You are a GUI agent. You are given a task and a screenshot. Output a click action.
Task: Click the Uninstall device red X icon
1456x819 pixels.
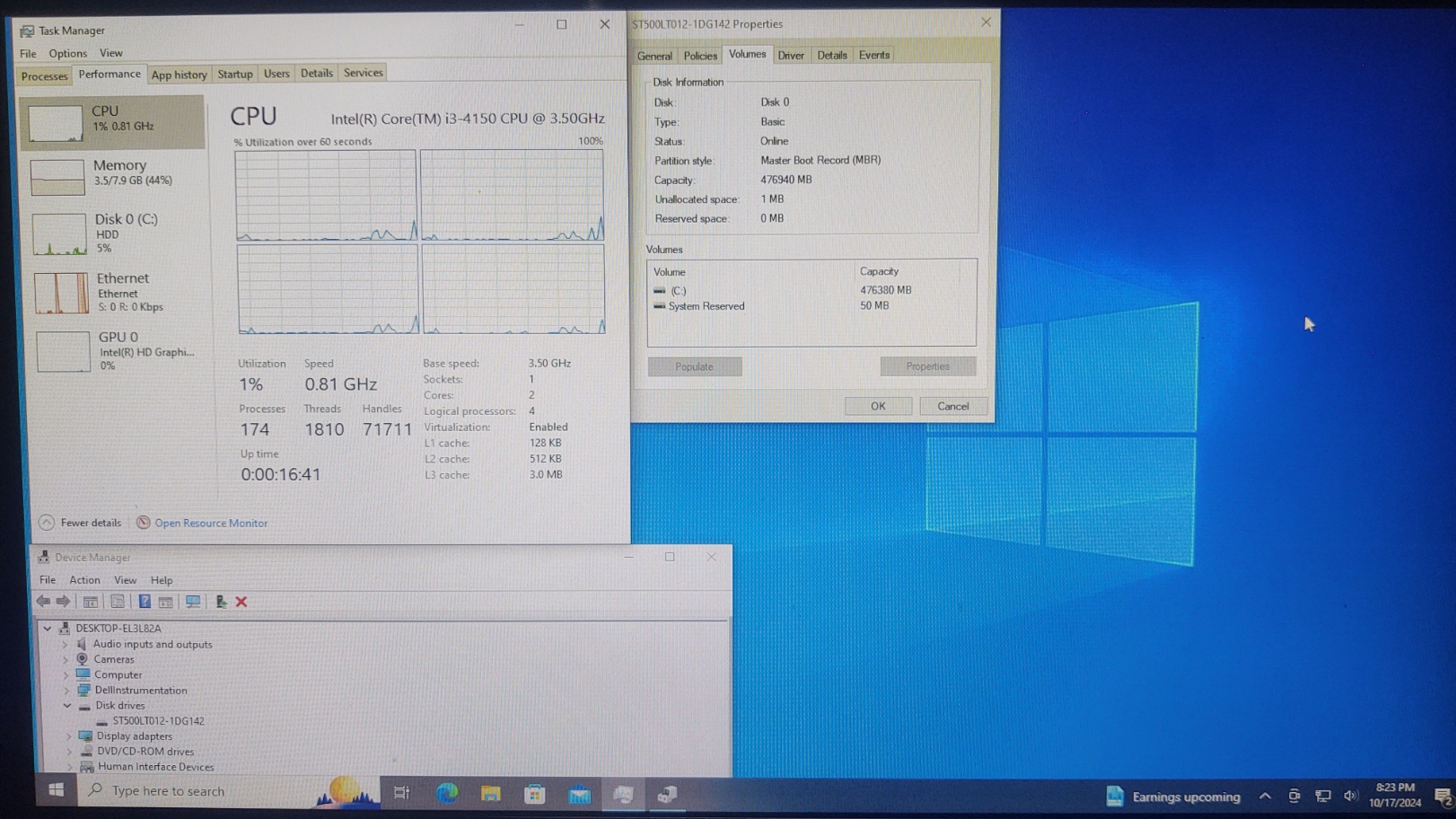[x=241, y=602]
